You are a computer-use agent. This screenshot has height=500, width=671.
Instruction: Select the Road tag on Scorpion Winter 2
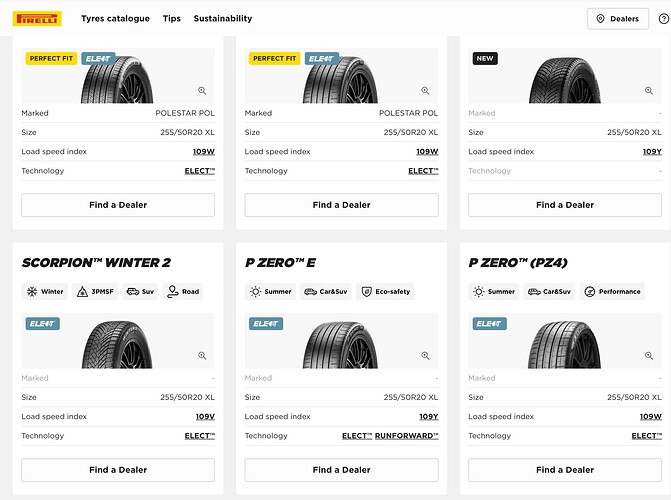point(182,292)
